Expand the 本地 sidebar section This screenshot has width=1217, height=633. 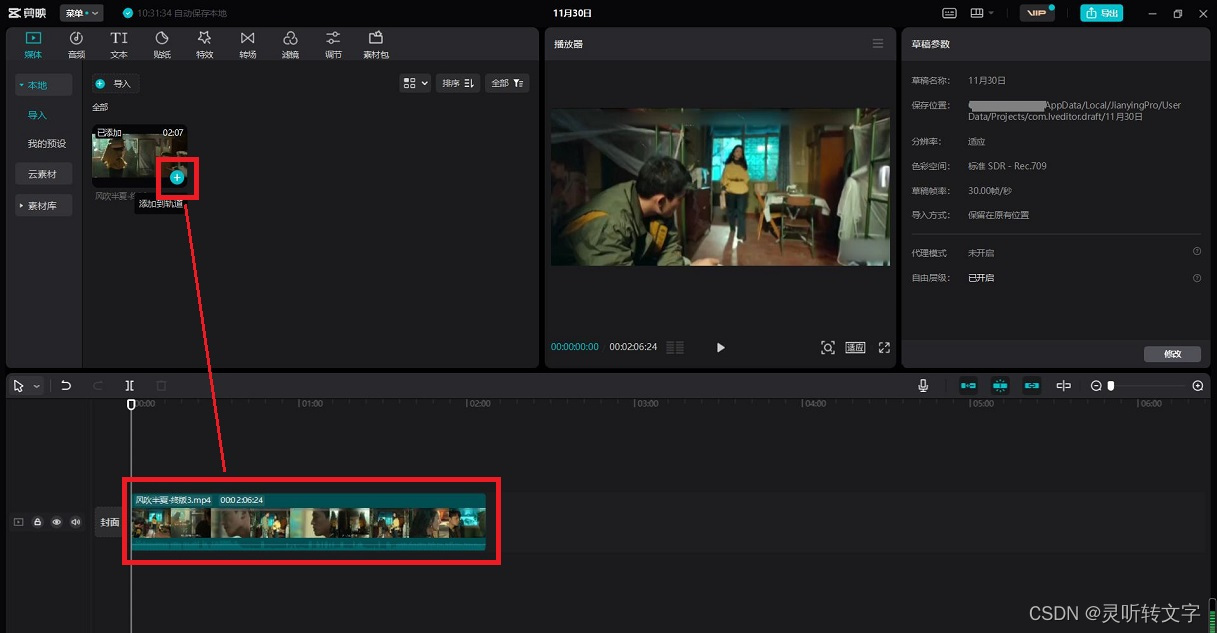click(x=44, y=85)
